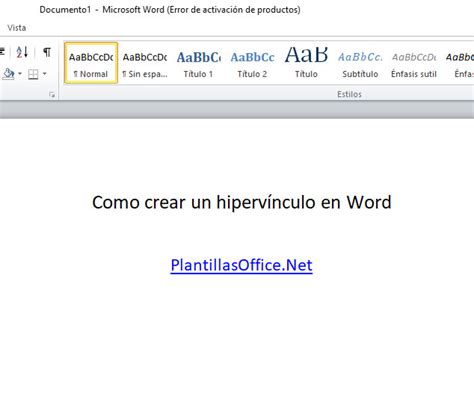This screenshot has width=474, height=414.
Task: Apply the Sin espaciado style
Action: pos(145,63)
